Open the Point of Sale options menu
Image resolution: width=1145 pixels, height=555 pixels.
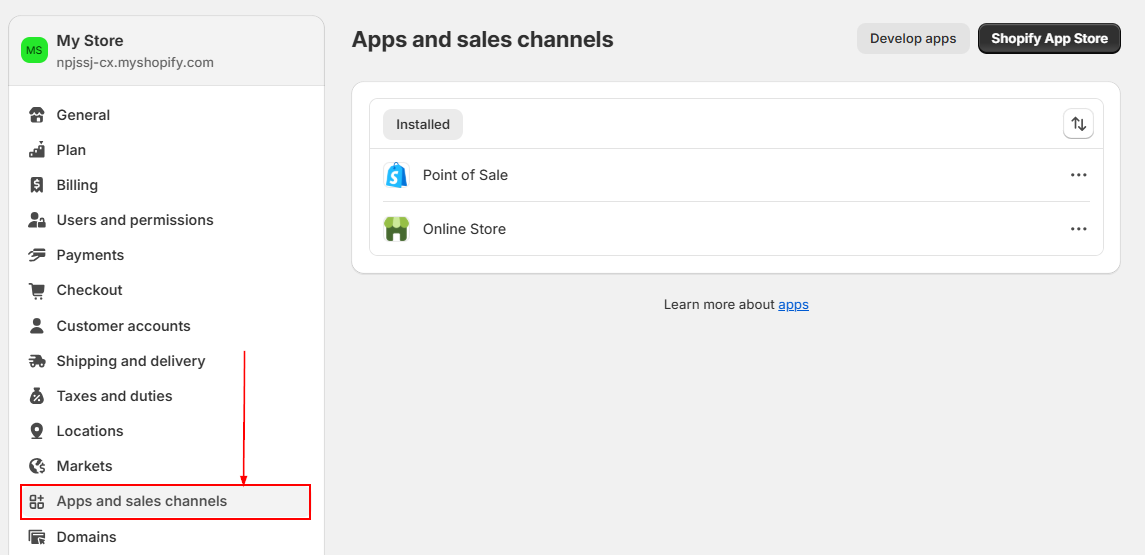(1078, 175)
